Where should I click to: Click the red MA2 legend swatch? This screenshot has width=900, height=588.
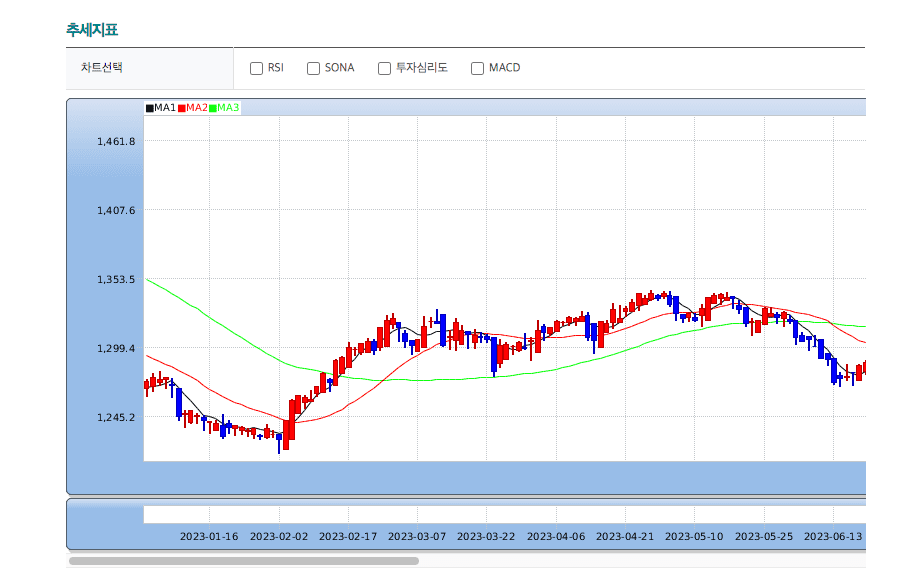click(182, 108)
